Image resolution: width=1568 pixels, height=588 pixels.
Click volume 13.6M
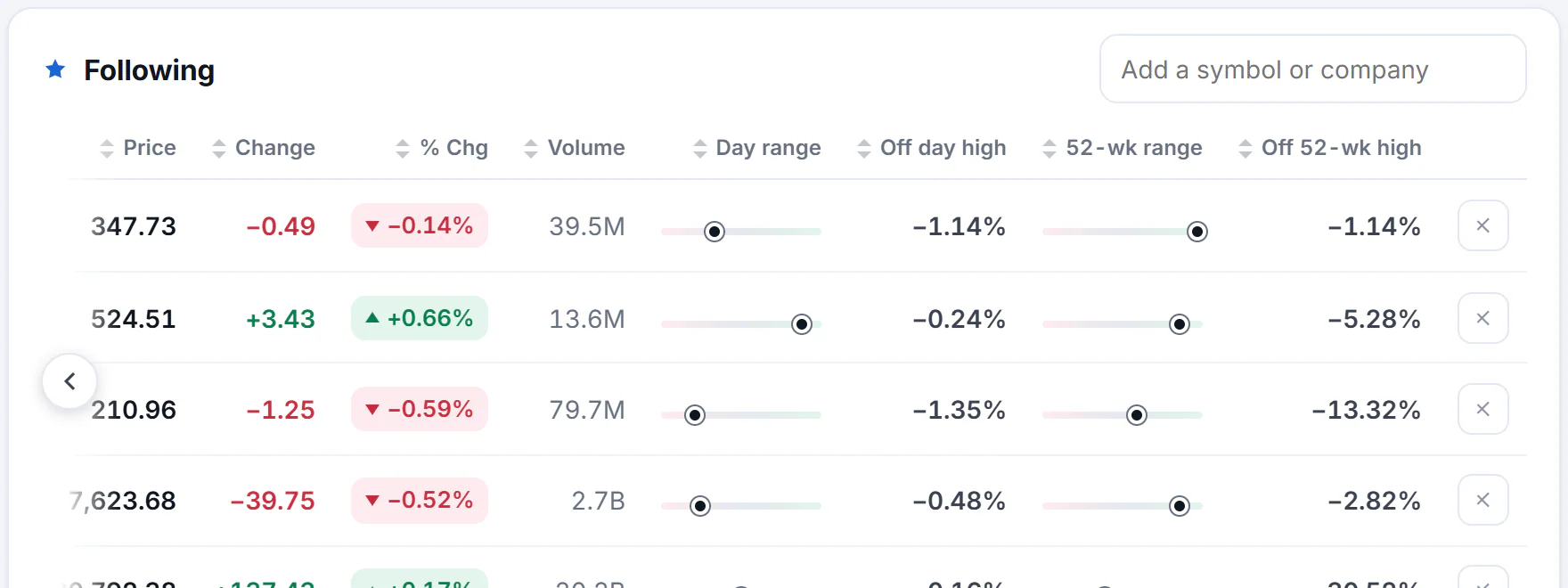(587, 319)
